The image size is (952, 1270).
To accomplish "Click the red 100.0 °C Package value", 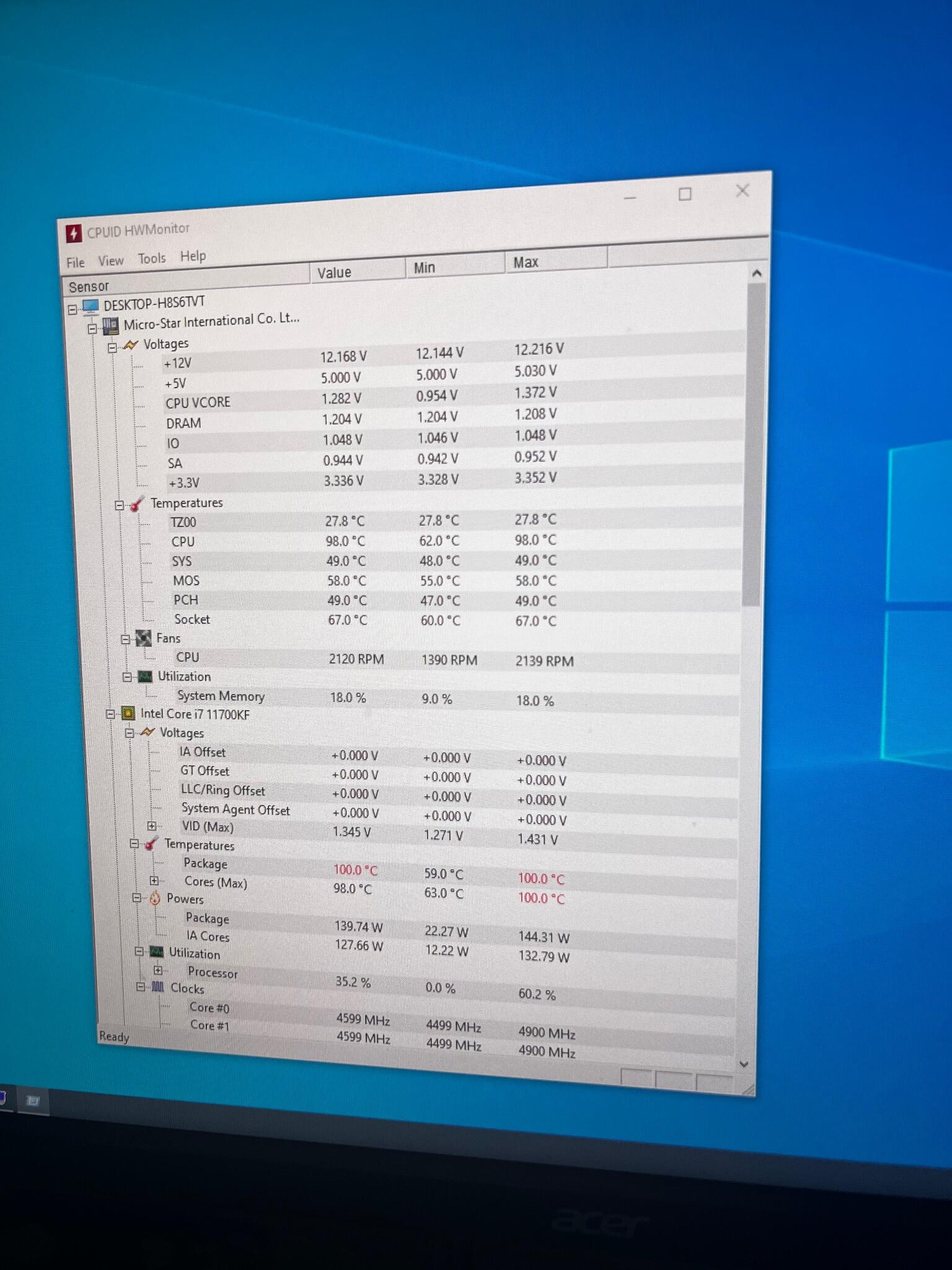I will point(356,870).
